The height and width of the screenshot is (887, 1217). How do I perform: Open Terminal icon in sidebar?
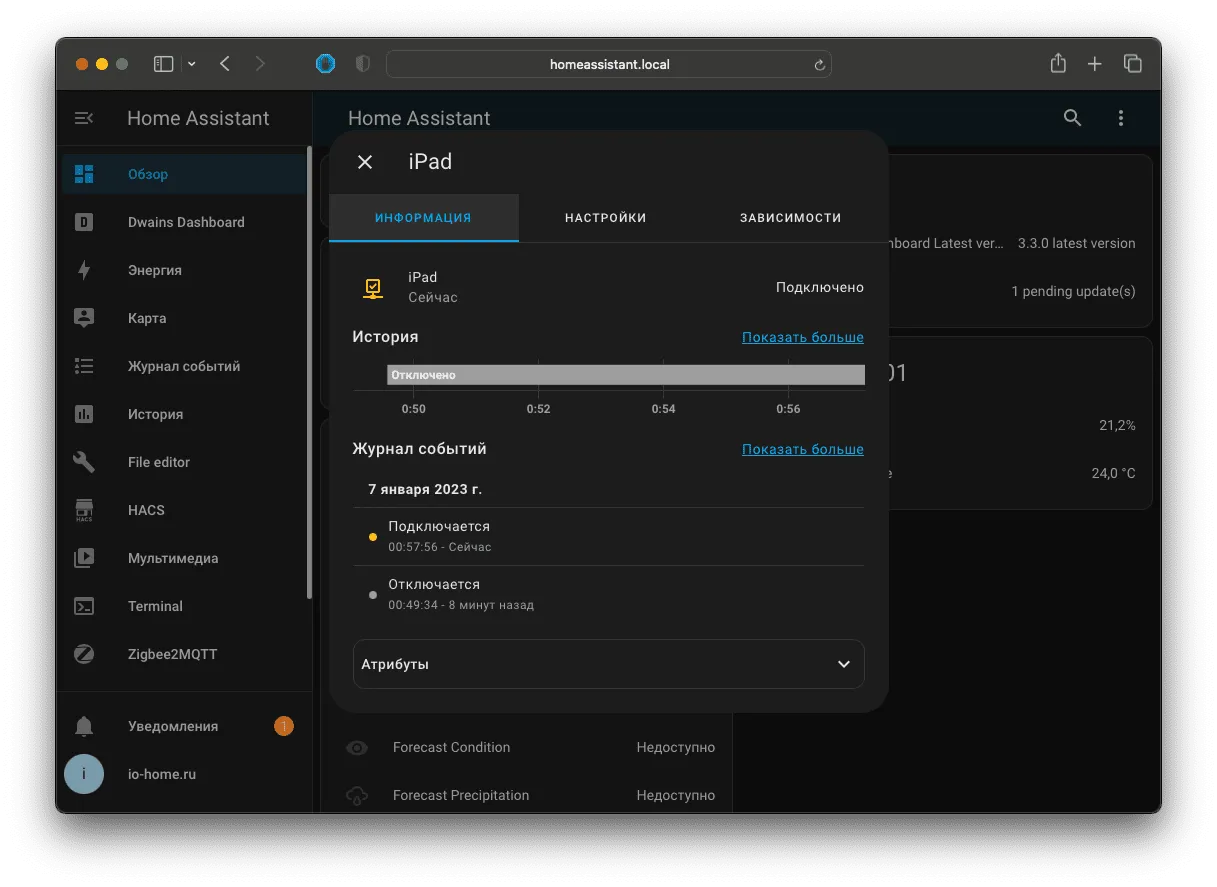(x=84, y=606)
